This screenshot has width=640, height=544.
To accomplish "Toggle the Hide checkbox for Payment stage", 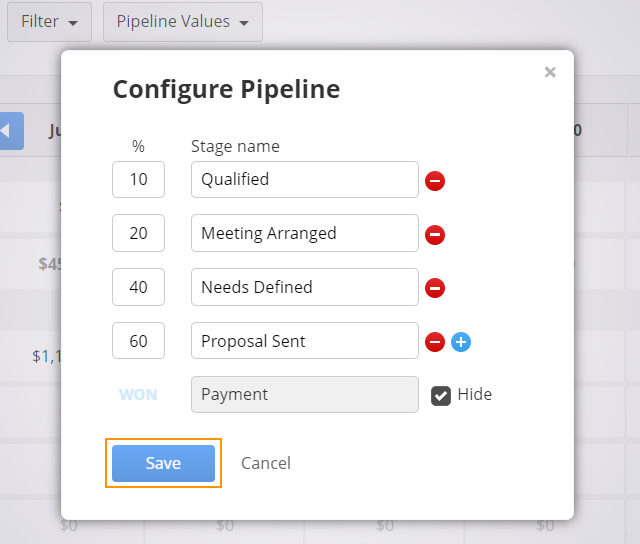I will click(x=441, y=396).
